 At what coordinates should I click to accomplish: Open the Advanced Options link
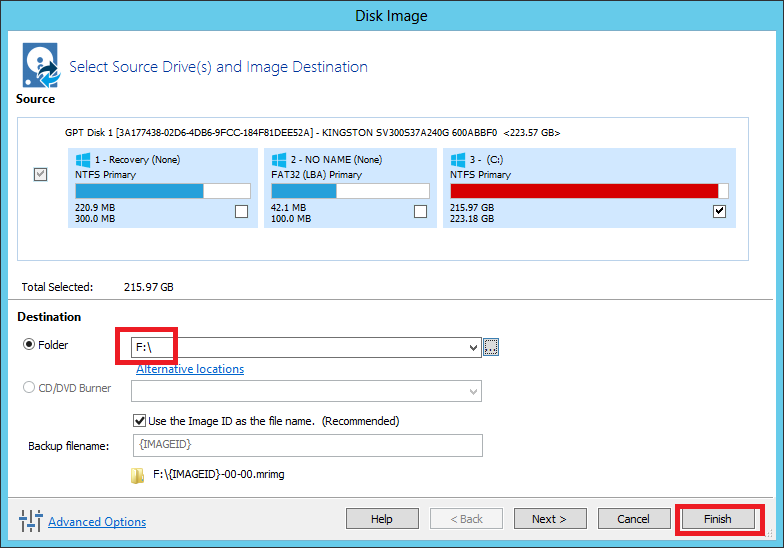[x=97, y=522]
